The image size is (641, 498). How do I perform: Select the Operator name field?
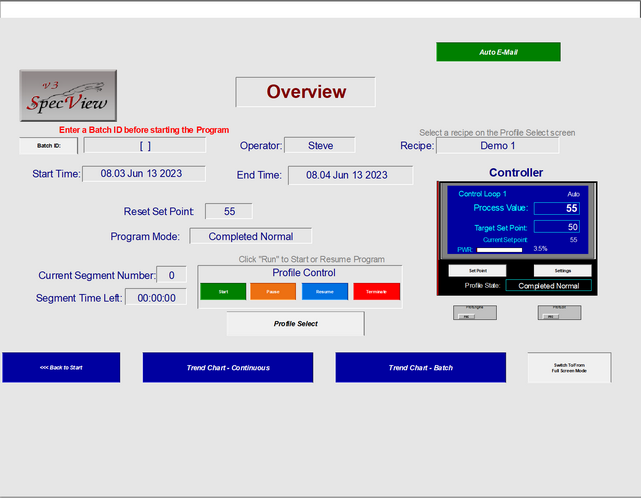pyautogui.click(x=320, y=145)
